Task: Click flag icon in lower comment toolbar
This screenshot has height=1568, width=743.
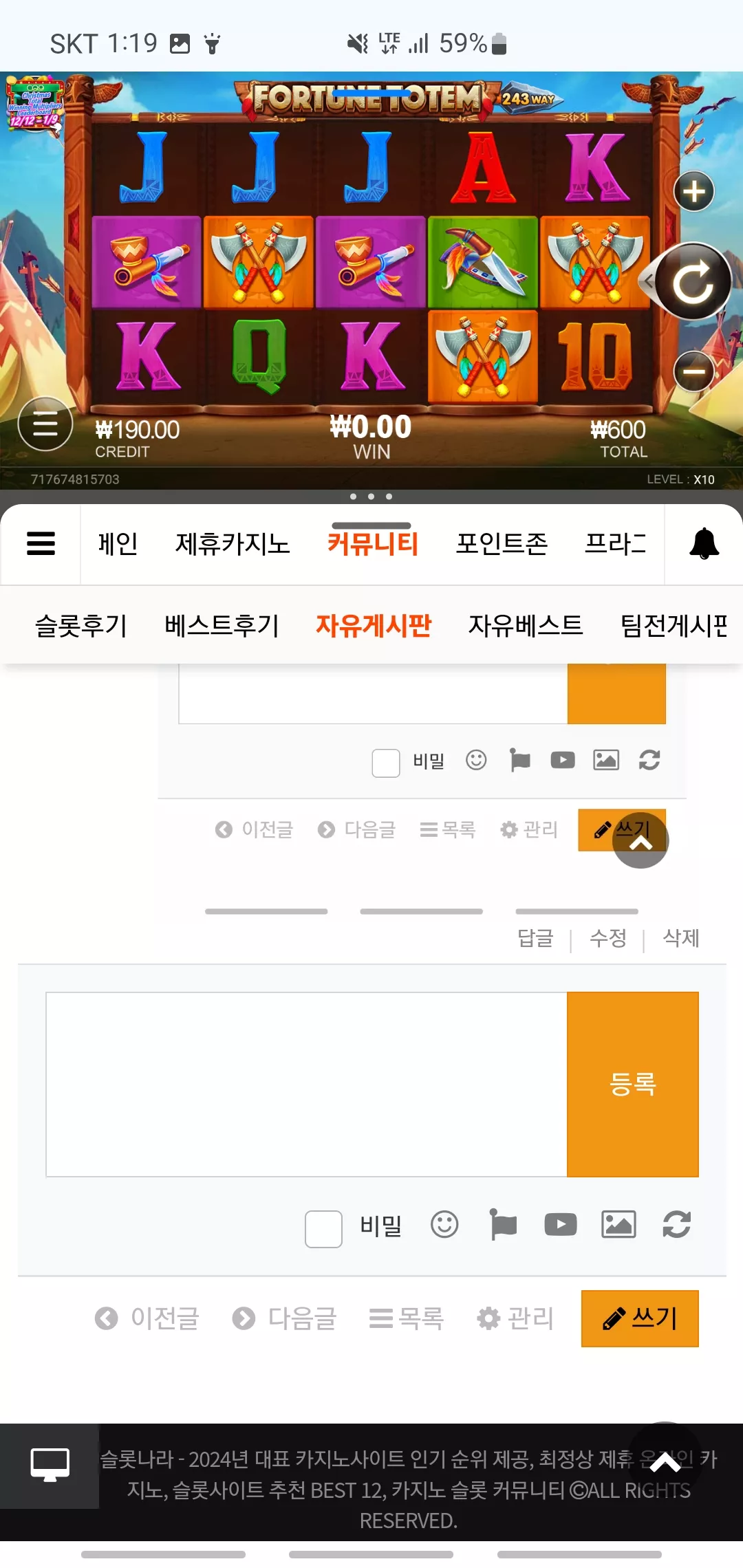Action: tap(503, 1224)
